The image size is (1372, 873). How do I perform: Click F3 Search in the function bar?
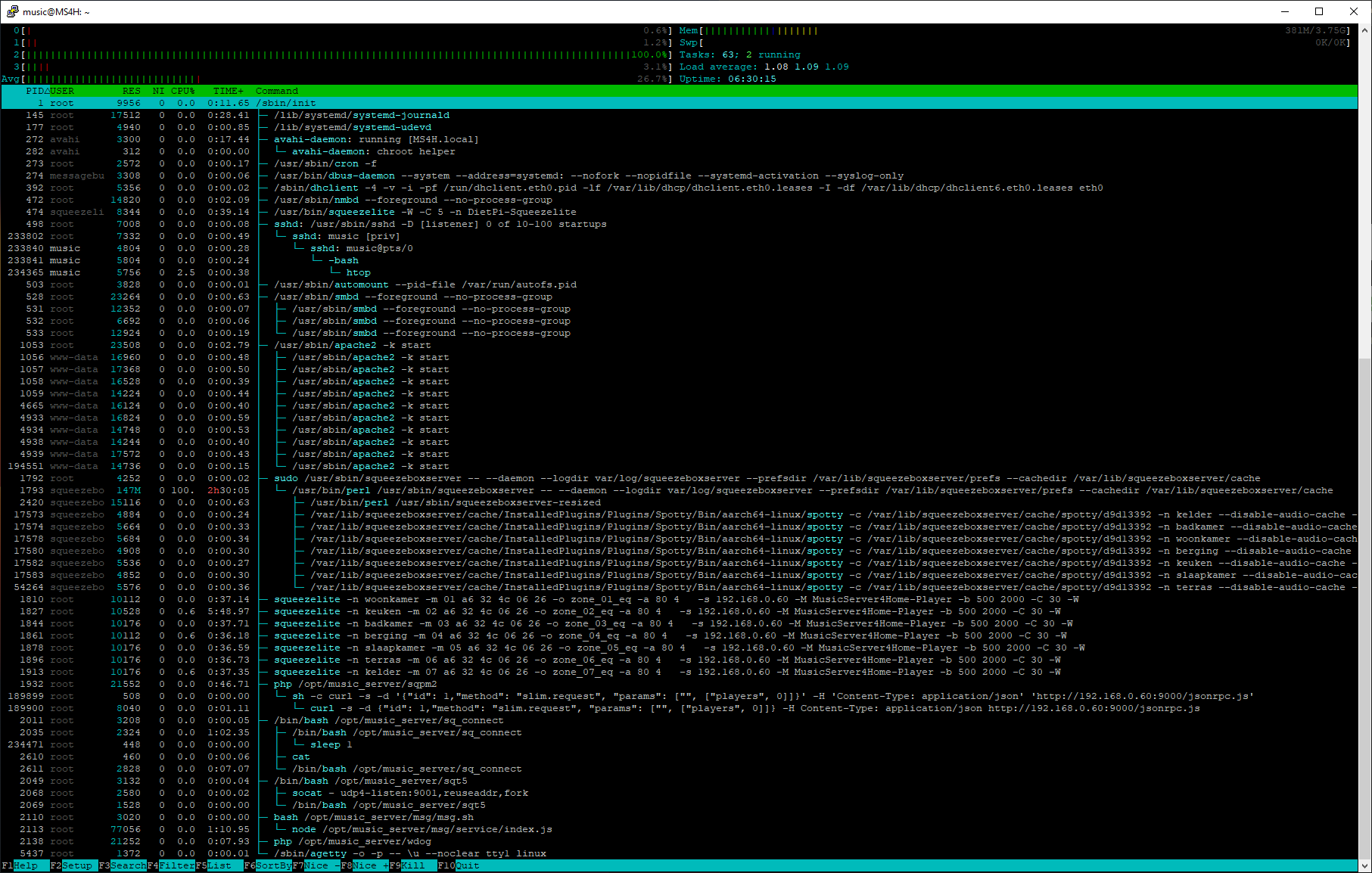click(127, 865)
